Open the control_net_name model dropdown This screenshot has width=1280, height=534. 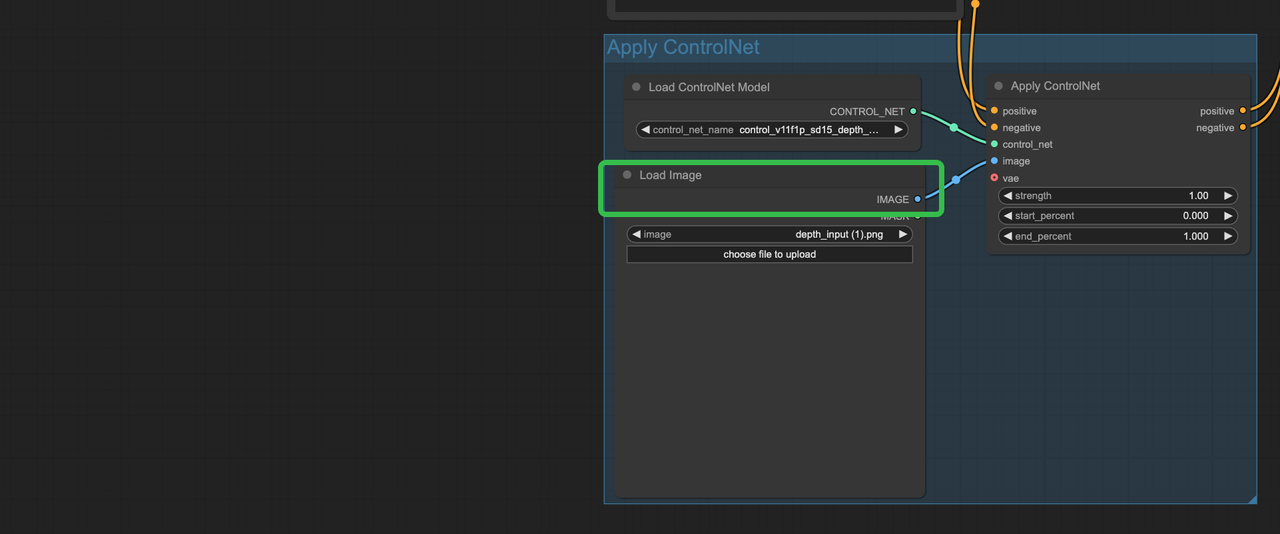pos(771,130)
